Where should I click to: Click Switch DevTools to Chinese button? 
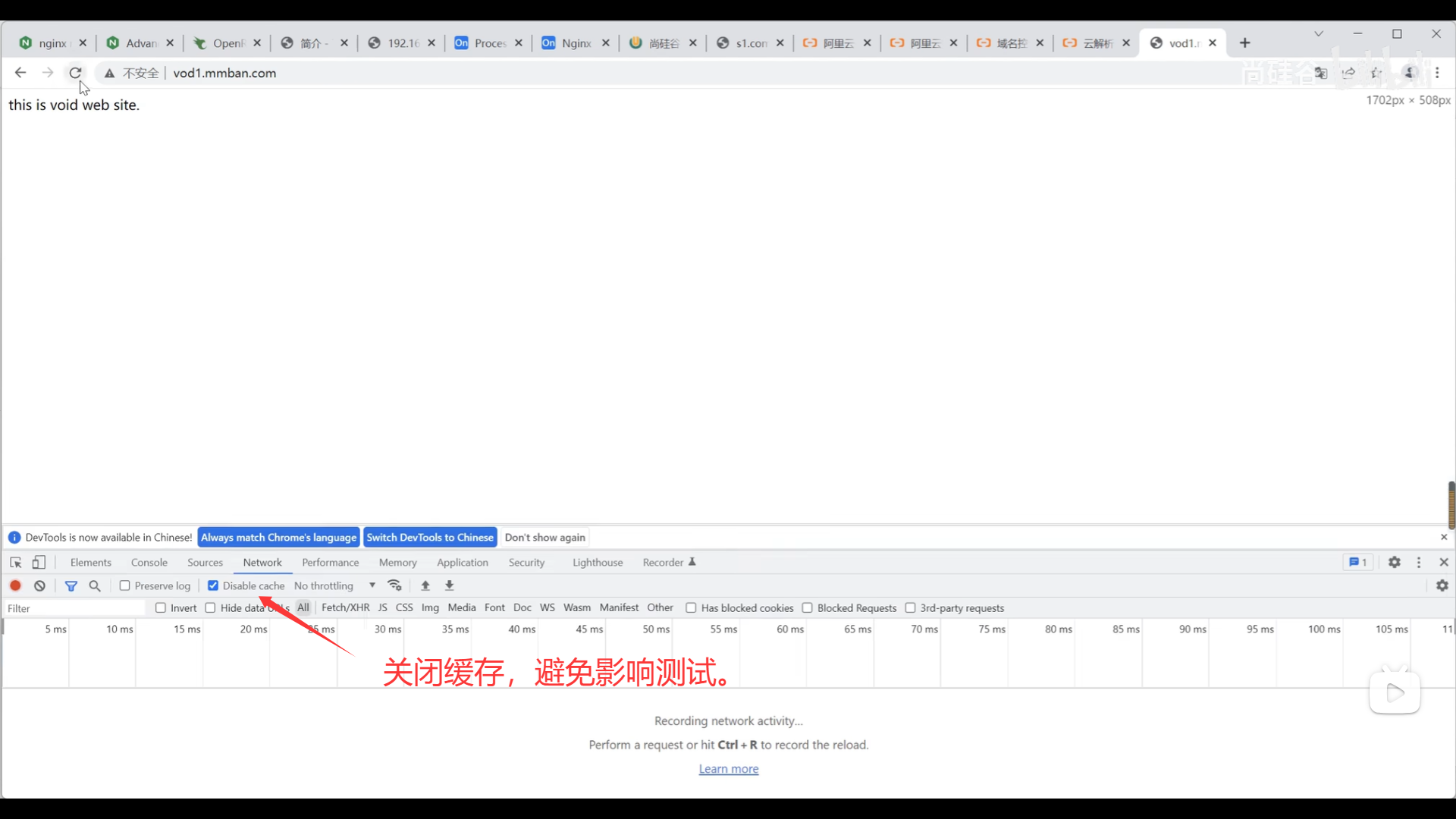pyautogui.click(x=430, y=538)
